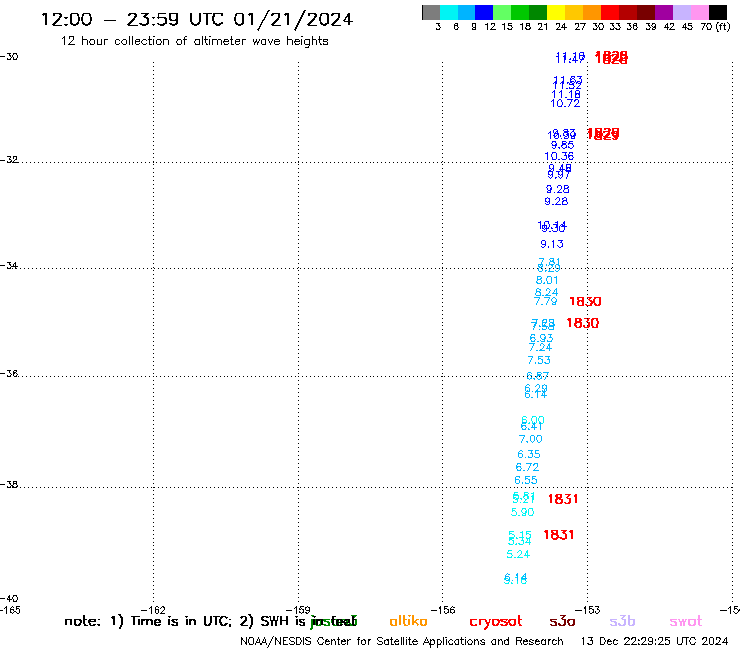Image resolution: width=740 pixels, height=650 pixels.
Task: Click the 'NOAA/NESDIS Center for Satellite Applications and Research' credit
Action: pyautogui.click(x=402, y=642)
